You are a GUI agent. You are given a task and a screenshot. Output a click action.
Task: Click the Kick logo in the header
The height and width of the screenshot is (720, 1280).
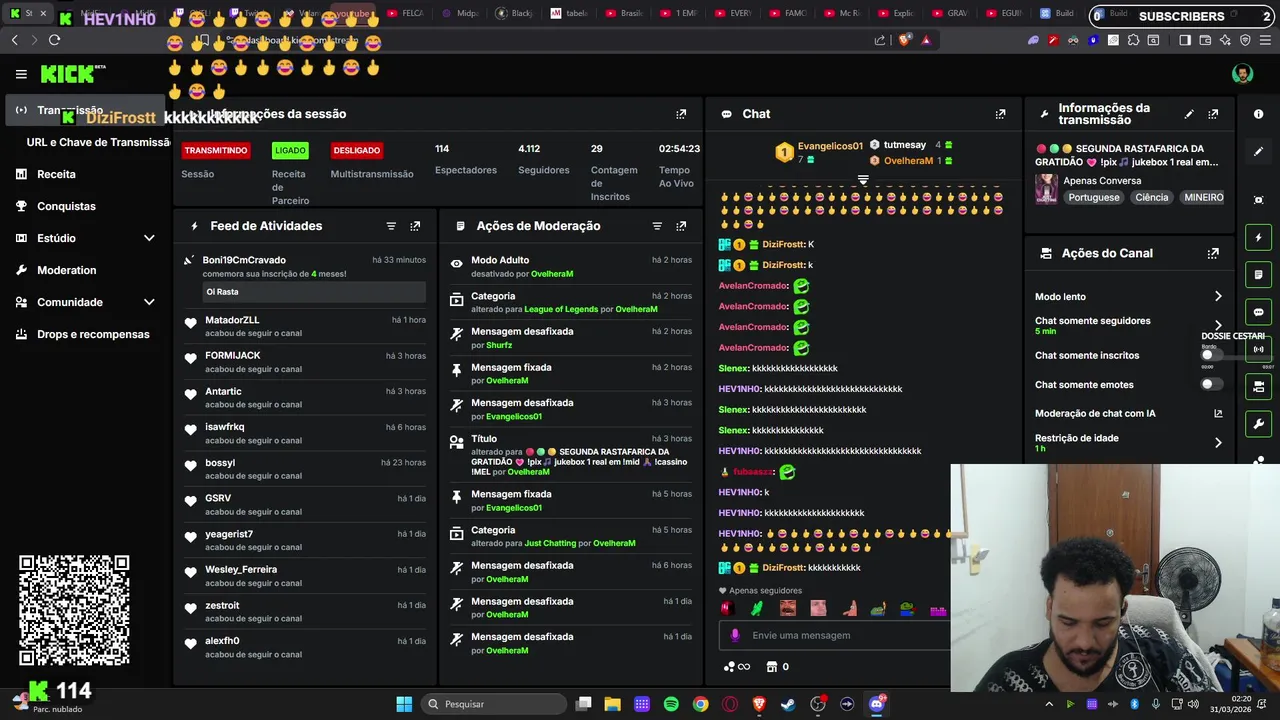click(x=73, y=74)
